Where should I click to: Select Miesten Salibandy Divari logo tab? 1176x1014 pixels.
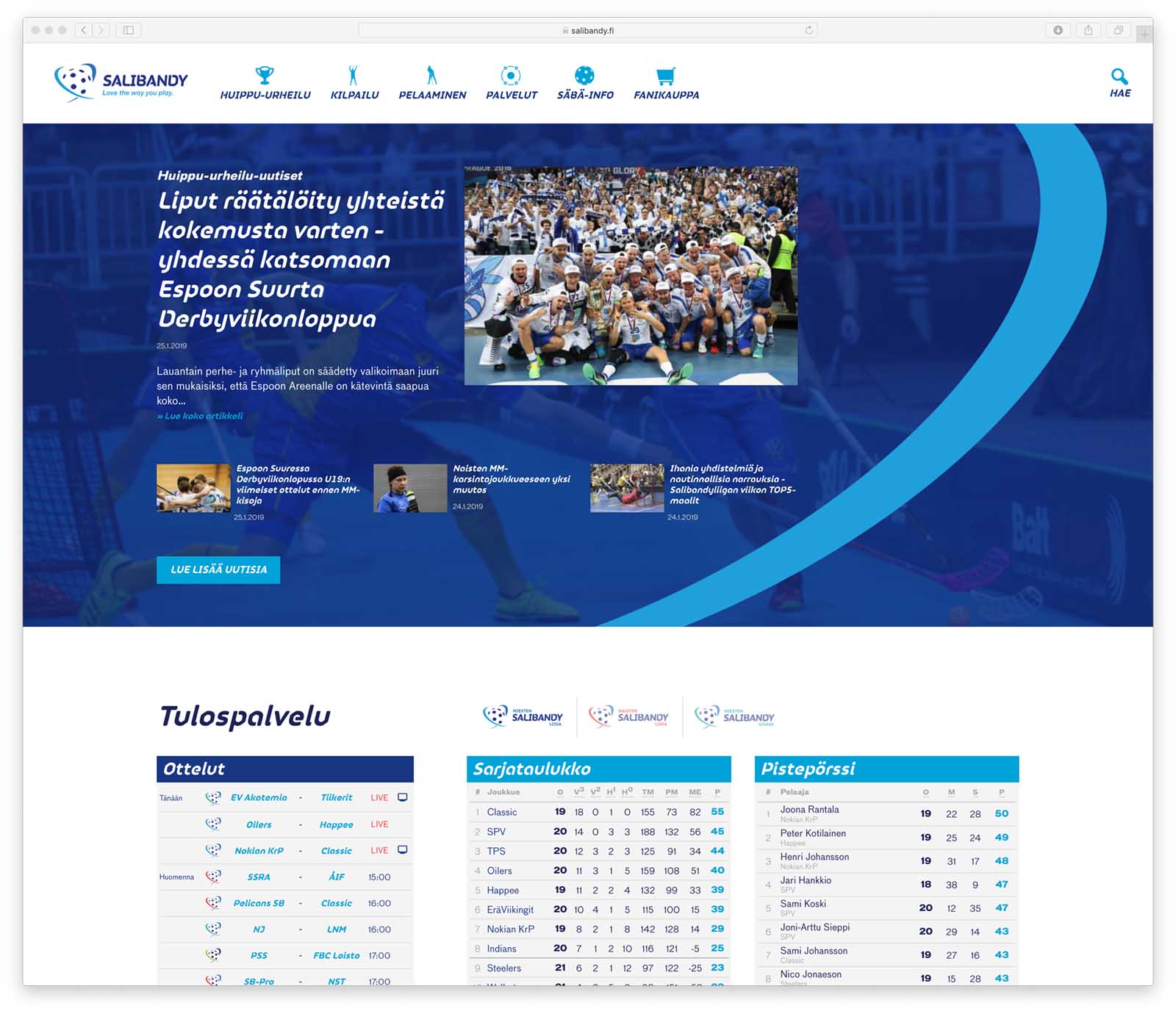tap(735, 716)
